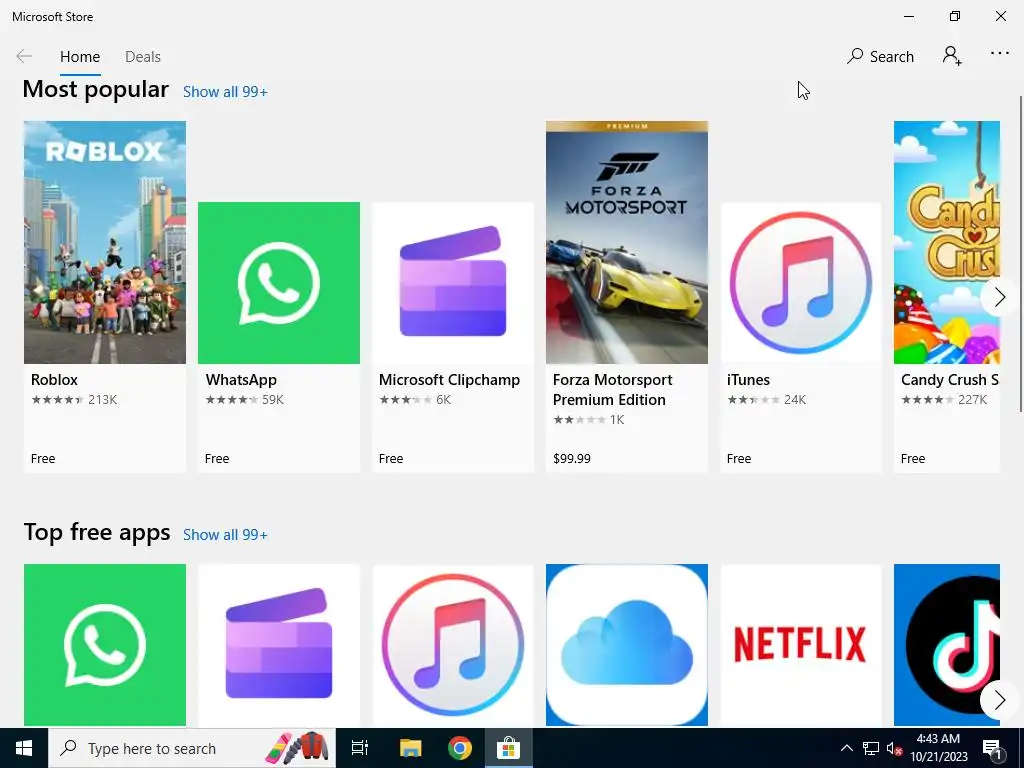
Task: Open the account sign-in icon
Action: click(x=952, y=56)
